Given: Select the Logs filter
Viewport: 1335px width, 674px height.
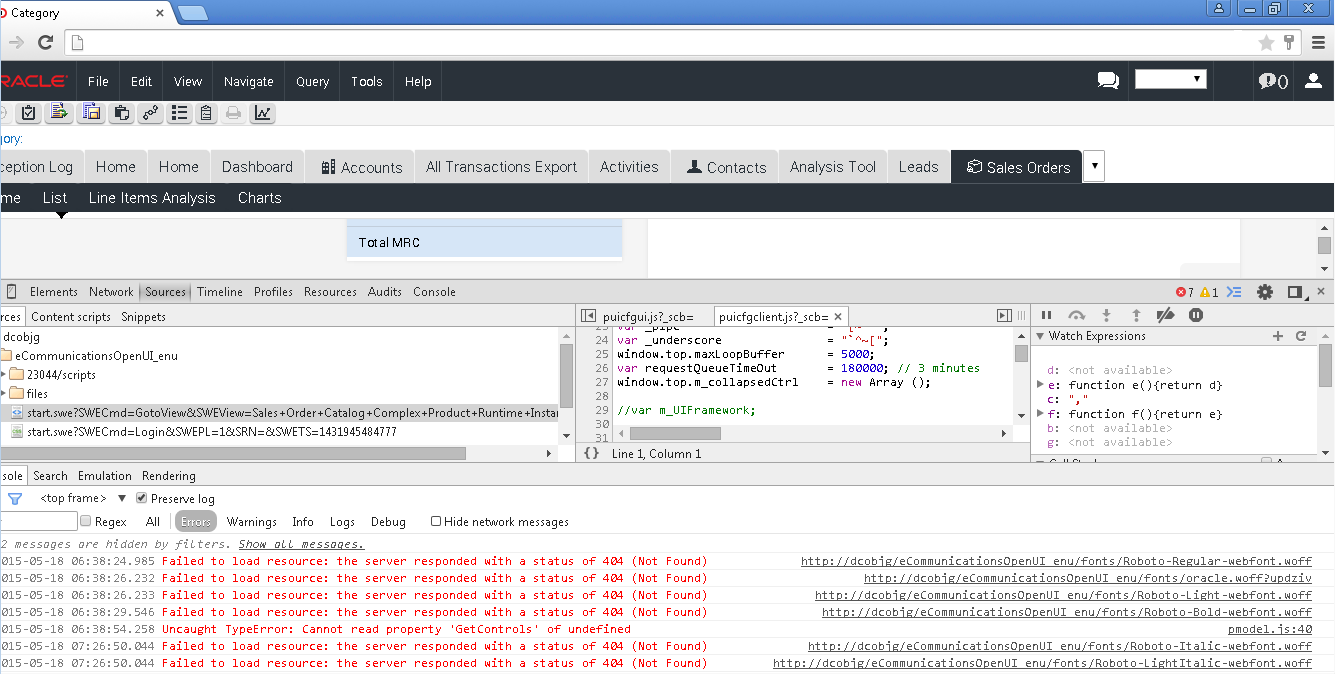Looking at the screenshot, I should 342,521.
